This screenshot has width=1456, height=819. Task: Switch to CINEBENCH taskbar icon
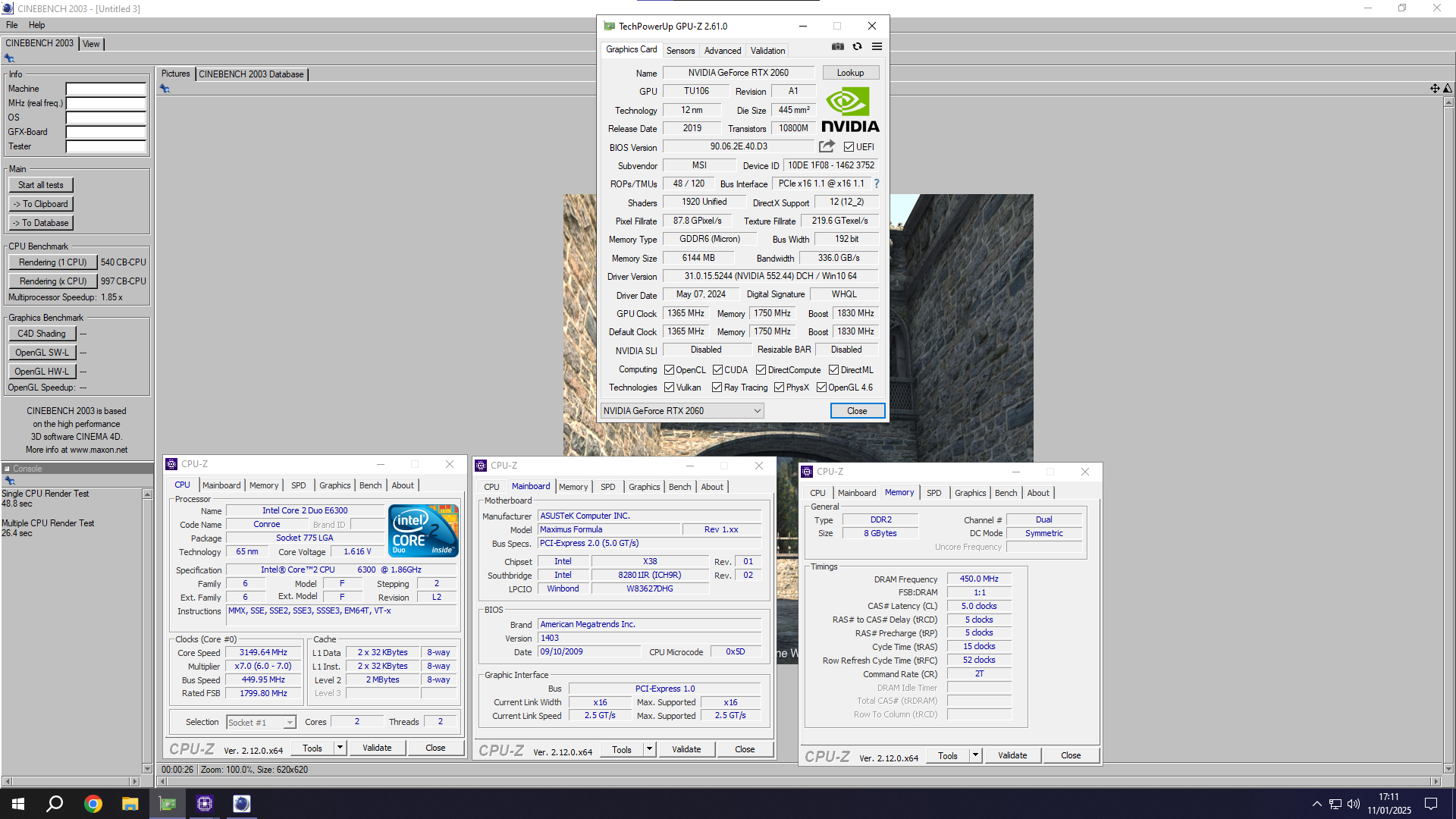click(242, 804)
